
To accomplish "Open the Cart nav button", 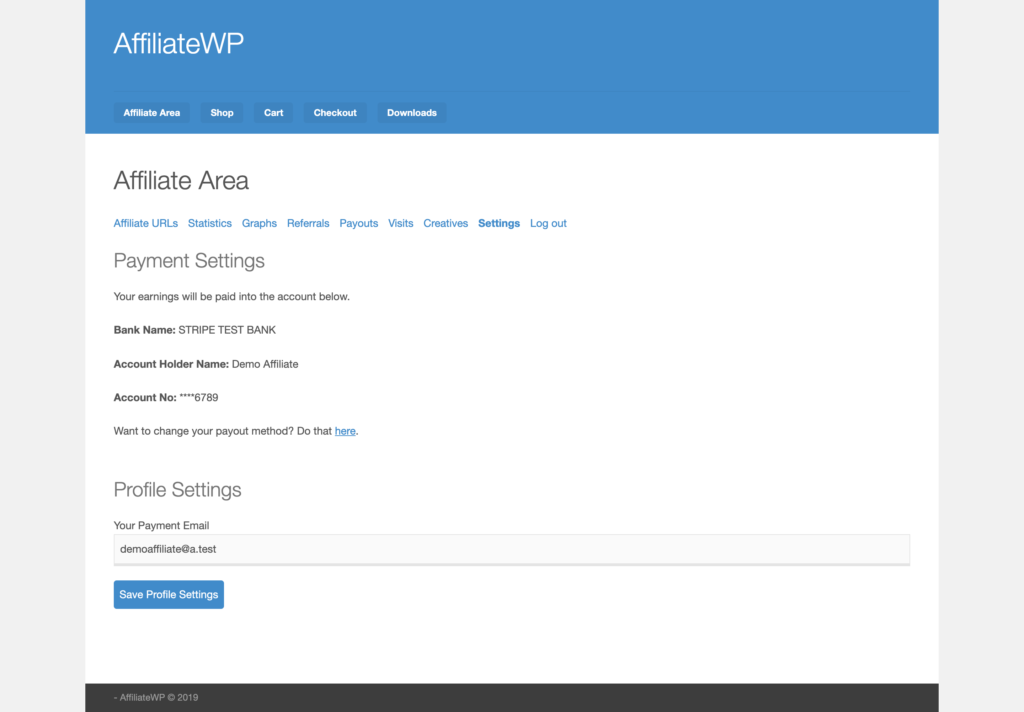I will pyautogui.click(x=274, y=113).
